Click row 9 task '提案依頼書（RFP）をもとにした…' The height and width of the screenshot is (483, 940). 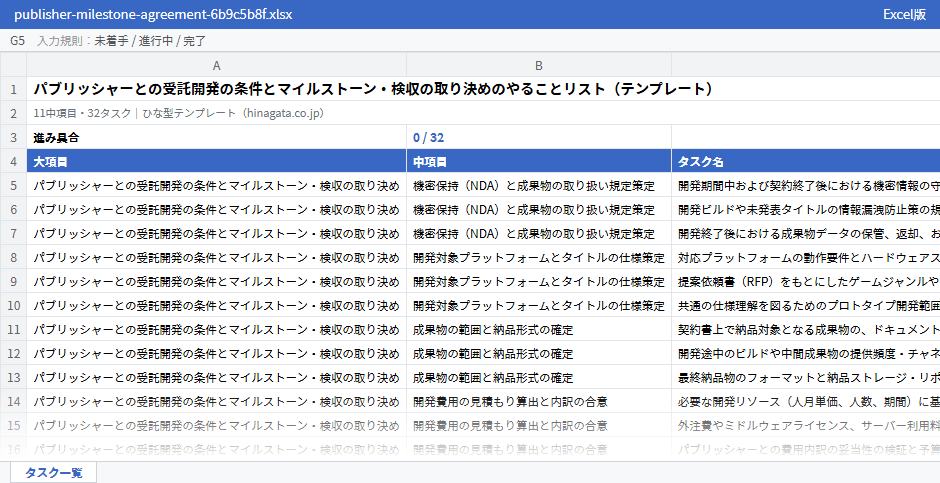[806, 281]
